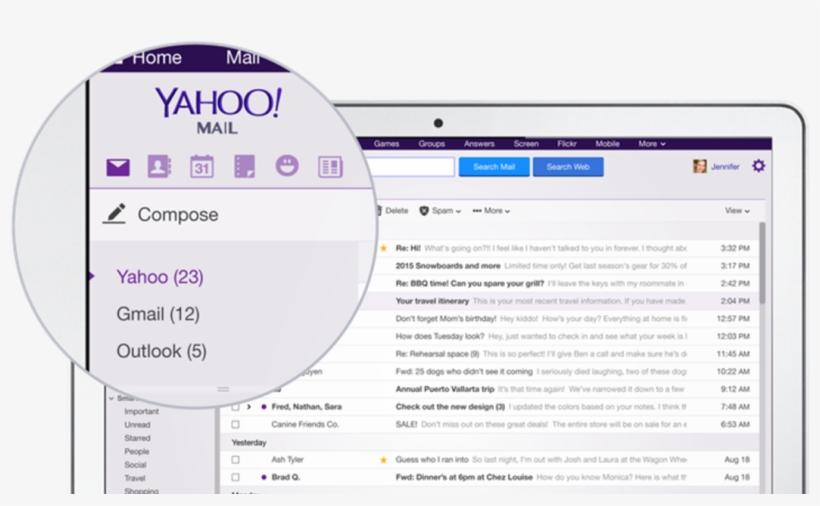Open the News feed icon

point(331,167)
